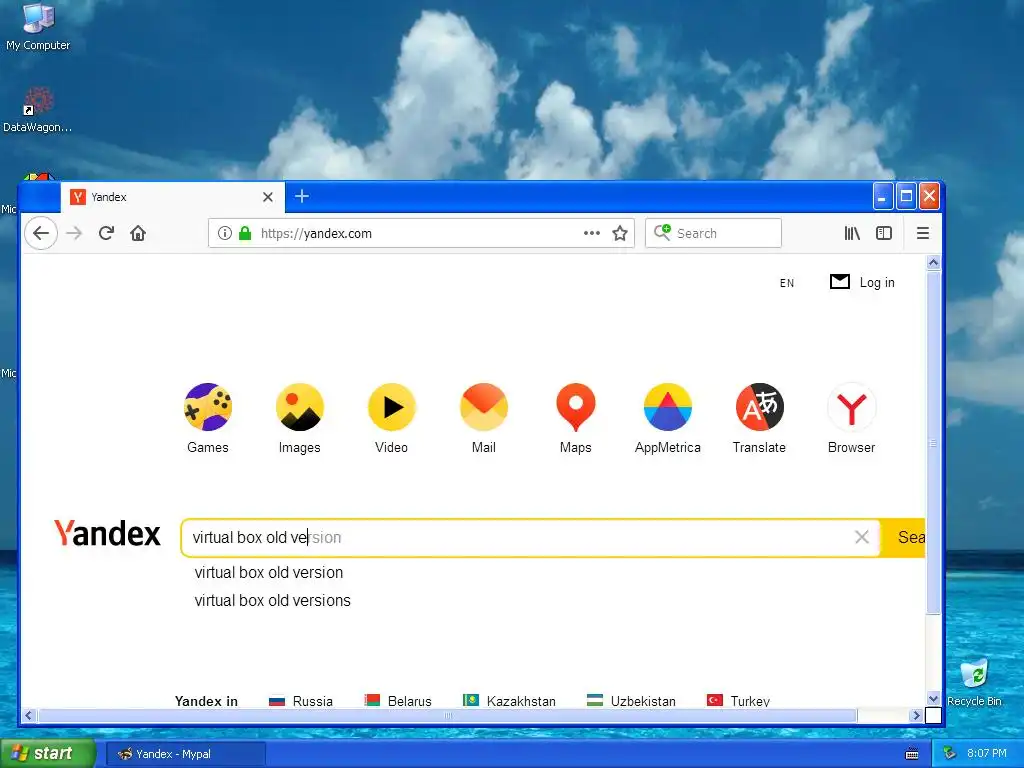
Task: Open the Windows start button
Action: (x=48, y=754)
